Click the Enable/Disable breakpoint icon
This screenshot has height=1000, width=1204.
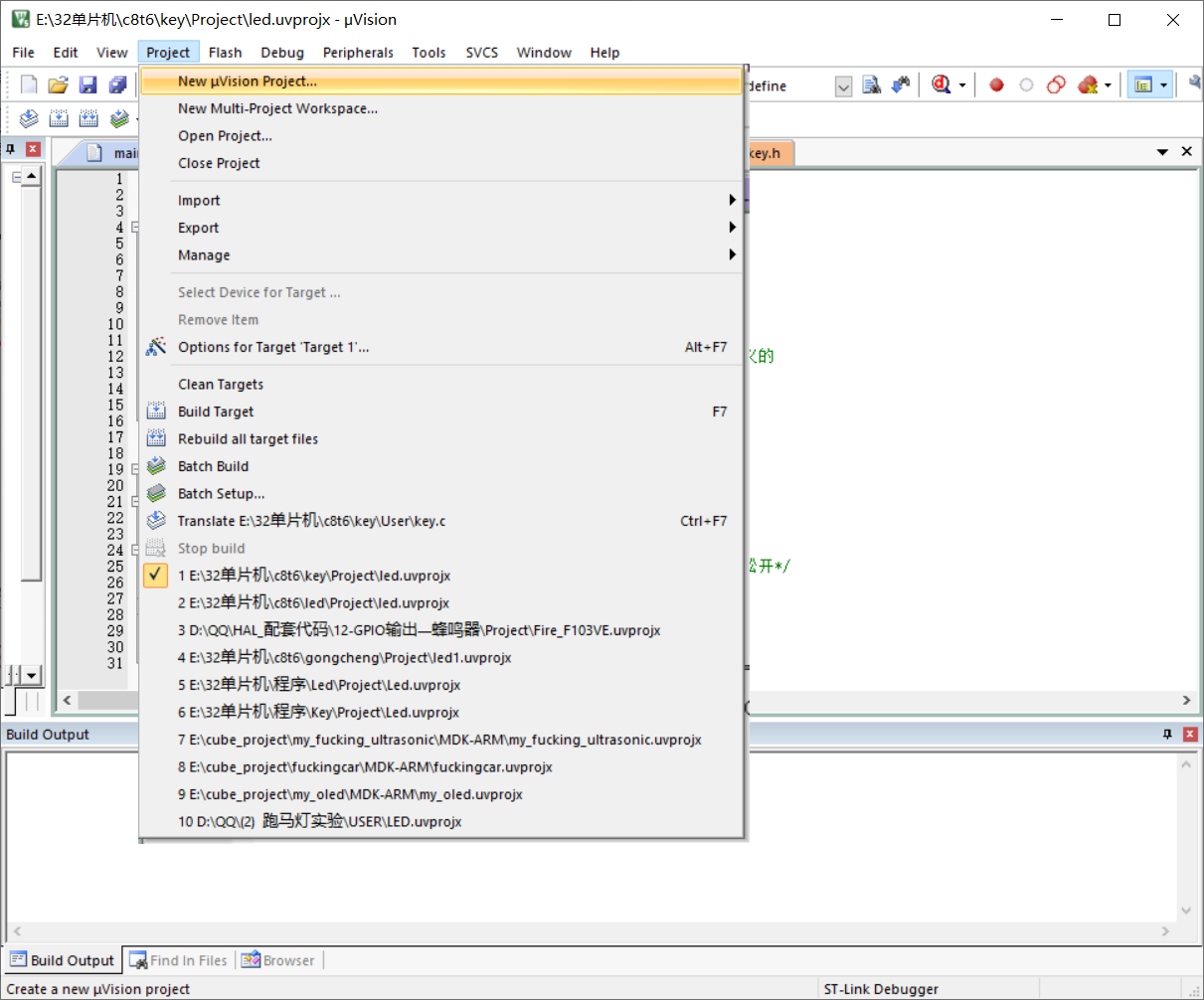(1026, 85)
